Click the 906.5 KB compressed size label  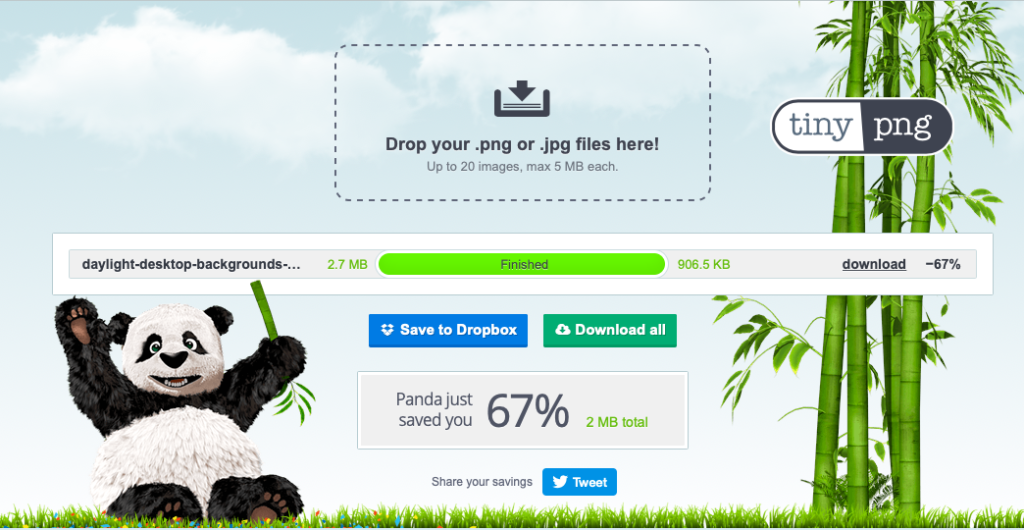[x=704, y=264]
